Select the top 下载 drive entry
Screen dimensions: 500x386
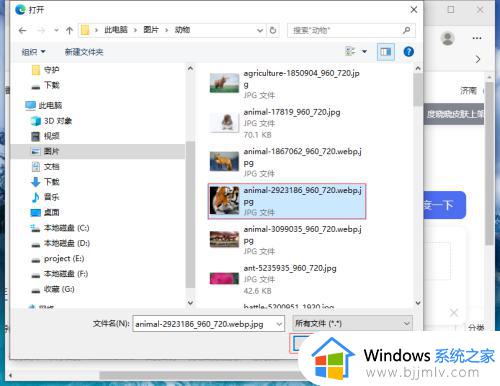45,85
